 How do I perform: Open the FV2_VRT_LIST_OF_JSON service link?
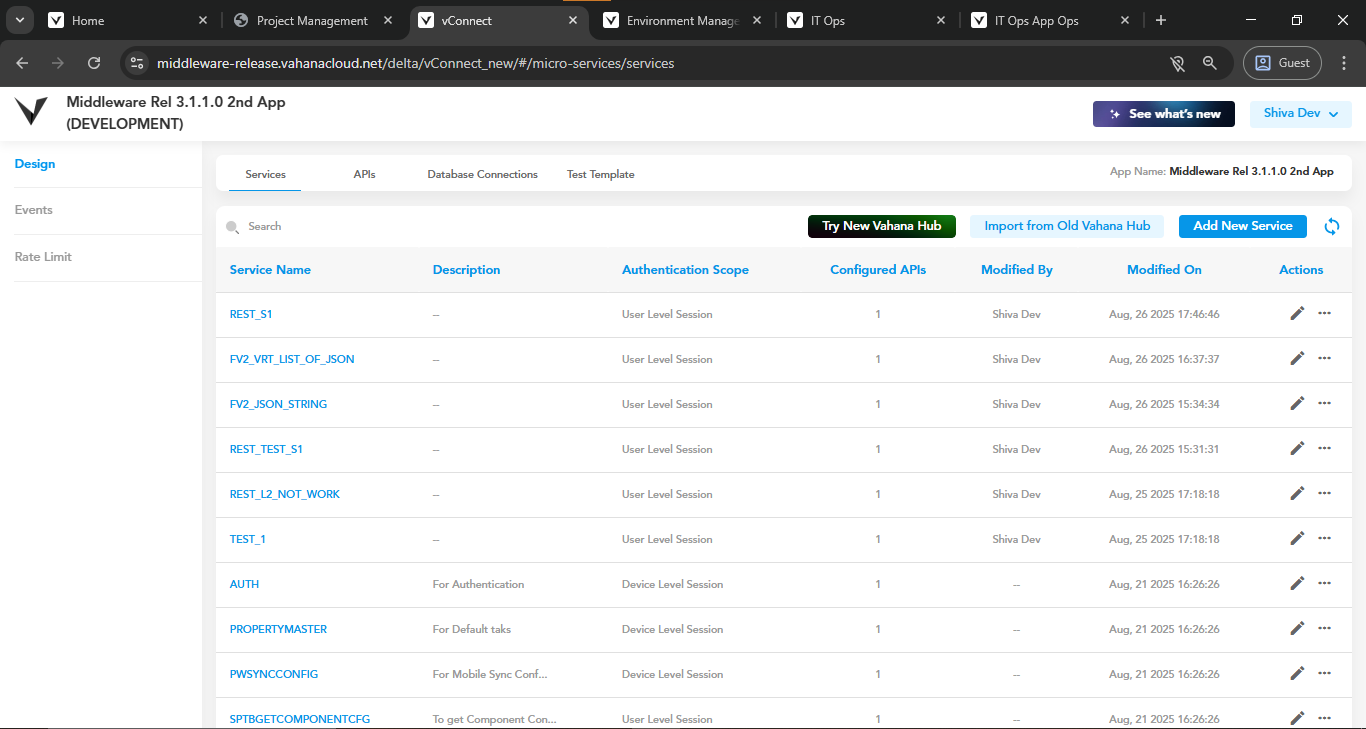click(x=292, y=359)
